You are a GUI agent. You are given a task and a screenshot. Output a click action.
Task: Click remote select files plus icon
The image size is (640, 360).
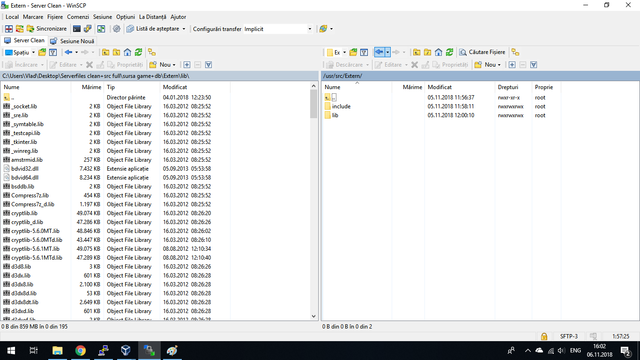(x=512, y=65)
